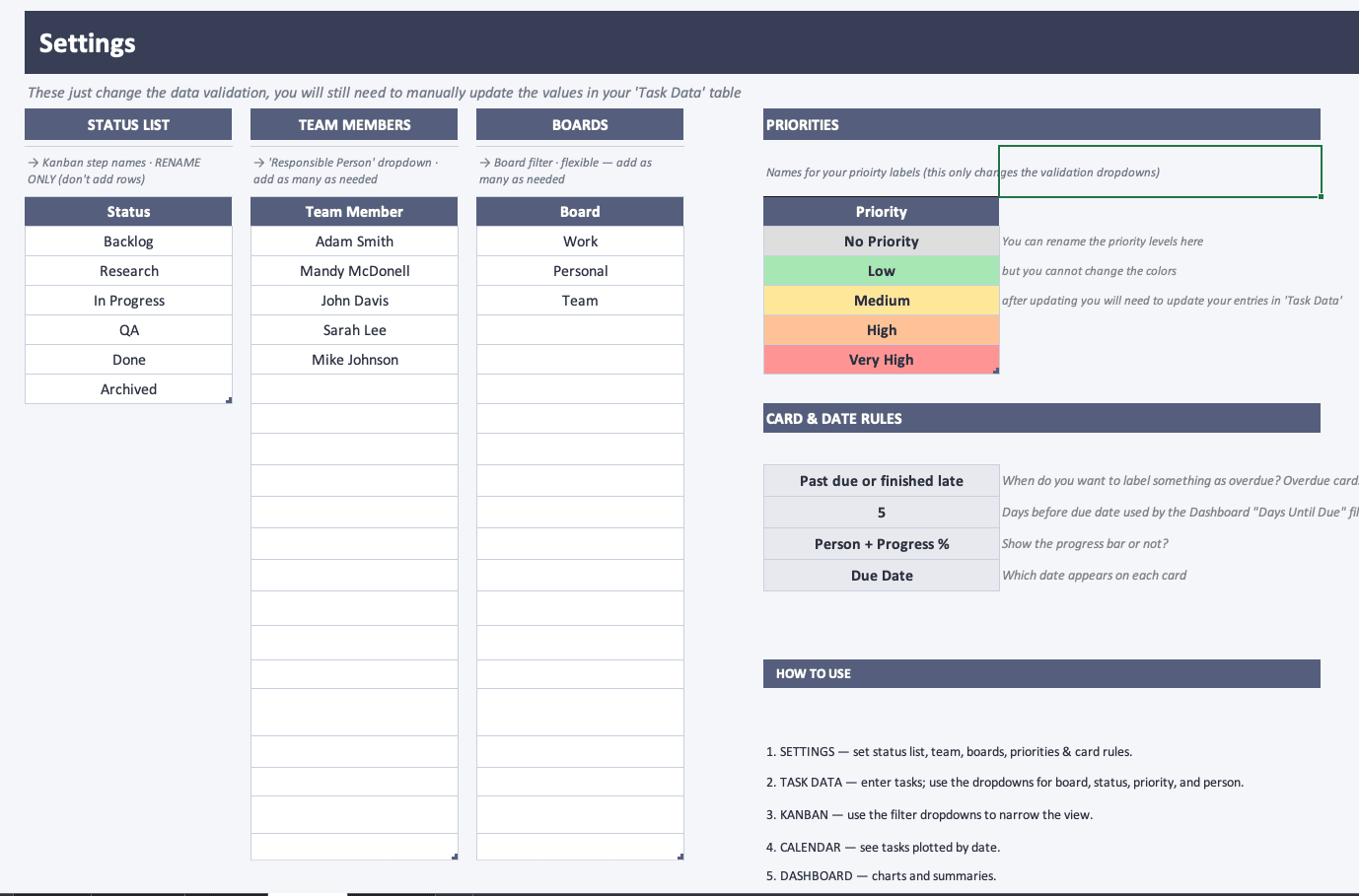This screenshot has height=896, width=1359.
Task: Click instruction step 2 about TASK DATA
Action: pyautogui.click(x=1005, y=783)
